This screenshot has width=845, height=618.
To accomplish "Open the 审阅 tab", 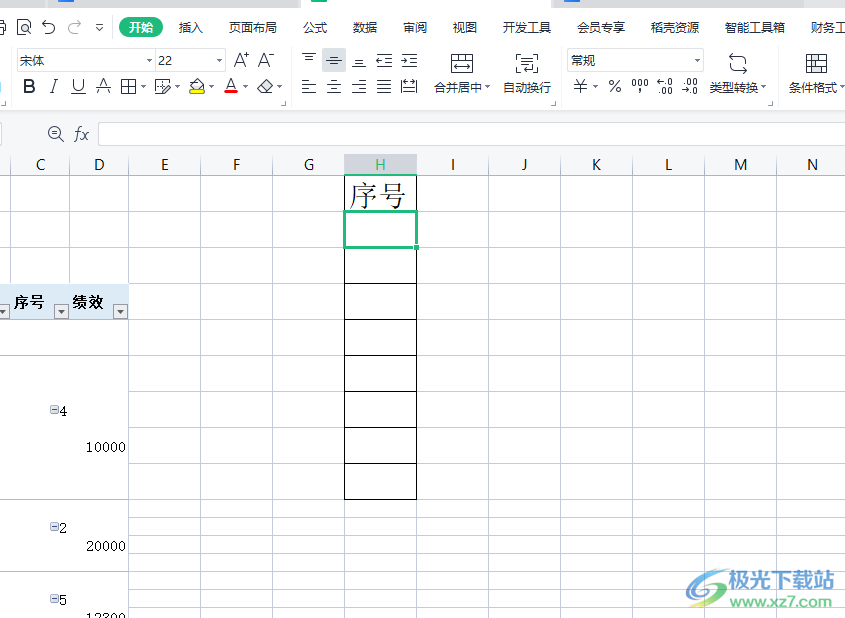I will point(415,27).
